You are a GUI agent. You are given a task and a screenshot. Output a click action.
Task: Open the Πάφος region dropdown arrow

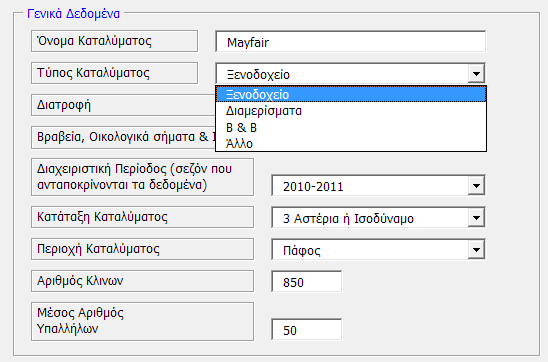tap(476, 249)
